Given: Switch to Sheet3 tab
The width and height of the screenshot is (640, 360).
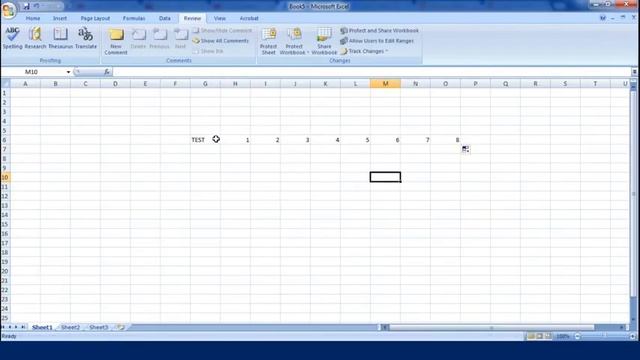Looking at the screenshot, I should [x=98, y=327].
